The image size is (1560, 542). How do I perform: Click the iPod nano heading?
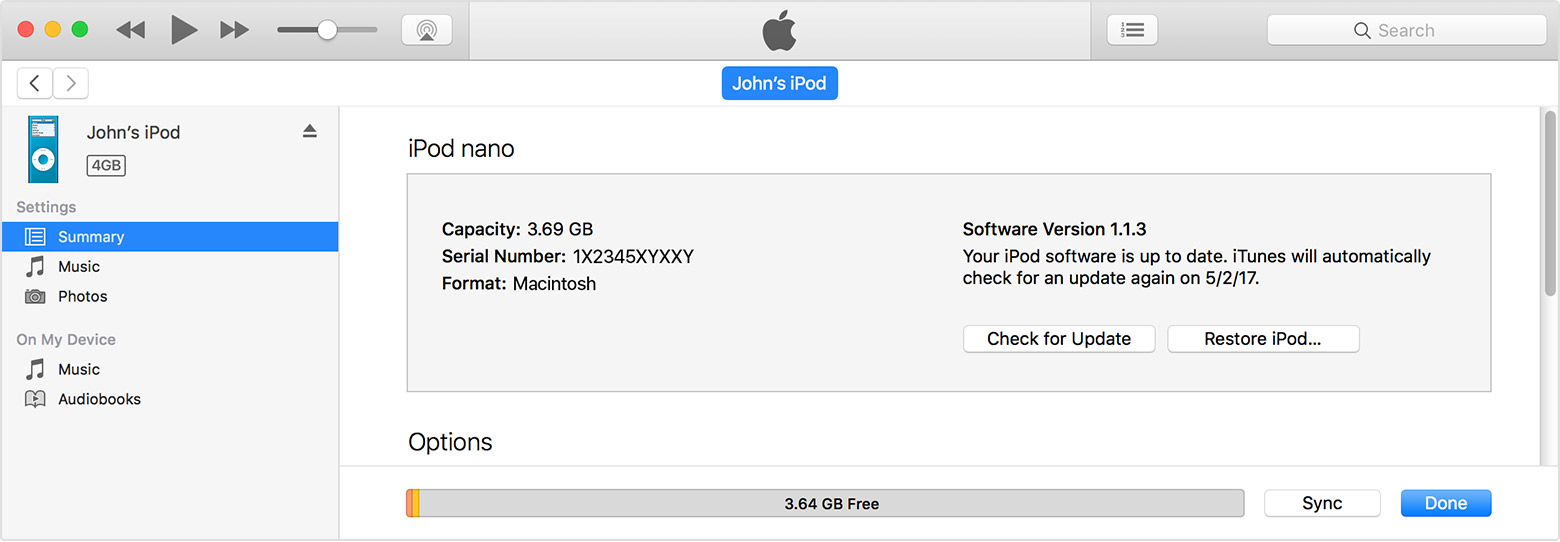461,149
